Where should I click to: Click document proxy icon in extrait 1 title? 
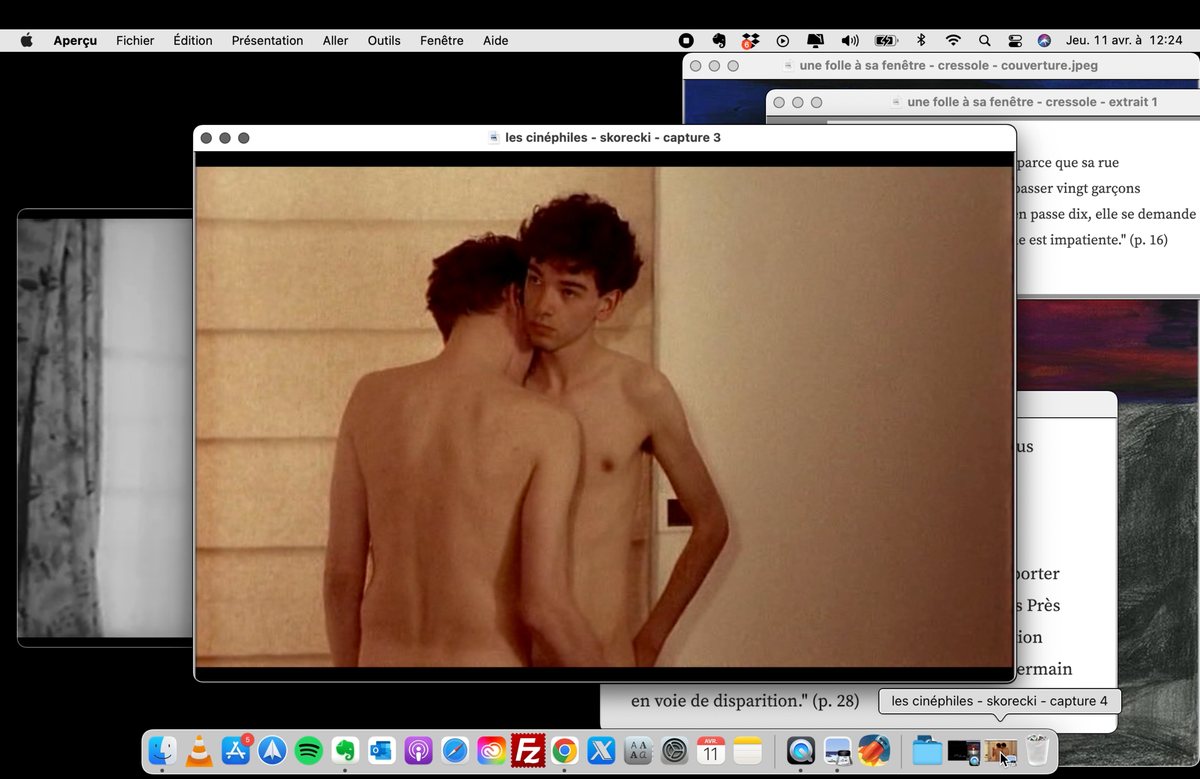click(x=897, y=102)
